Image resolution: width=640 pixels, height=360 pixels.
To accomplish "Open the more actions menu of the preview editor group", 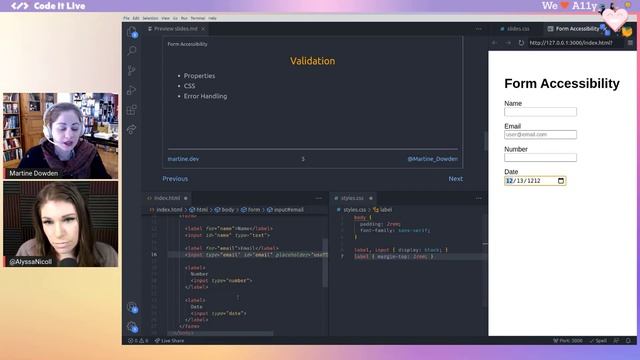I will 479,29.
